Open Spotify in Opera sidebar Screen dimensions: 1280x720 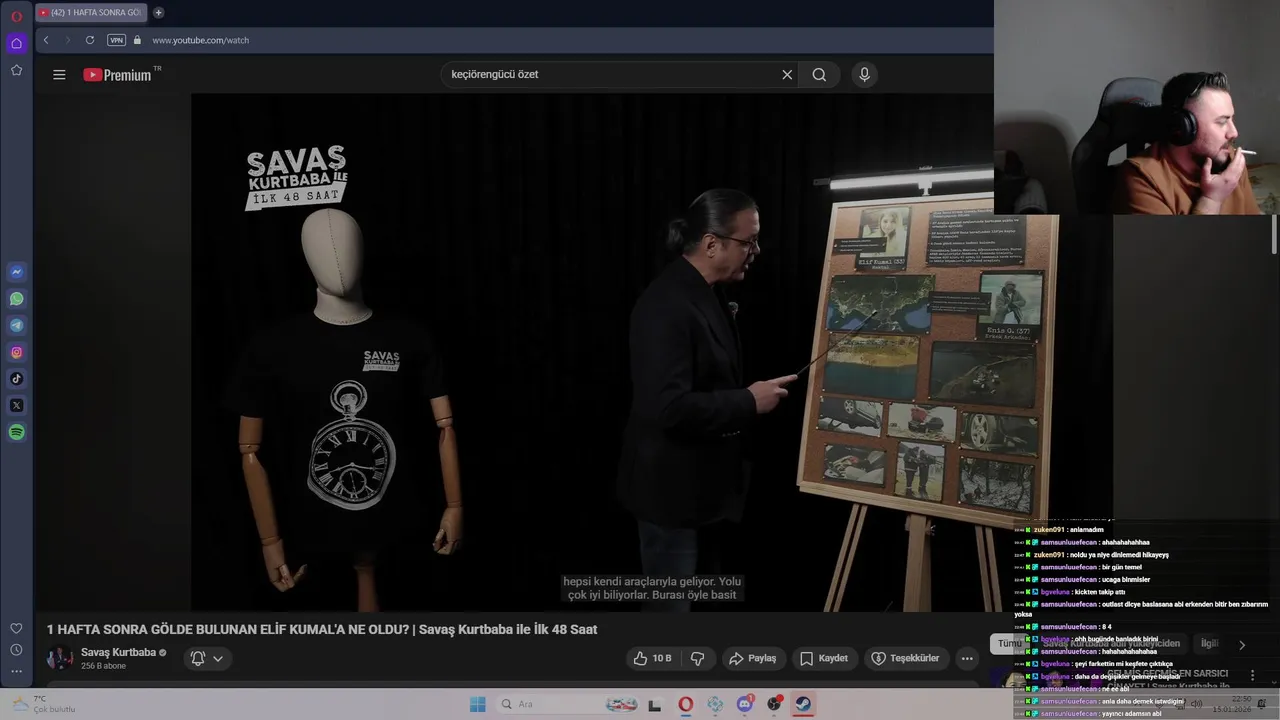(x=16, y=432)
